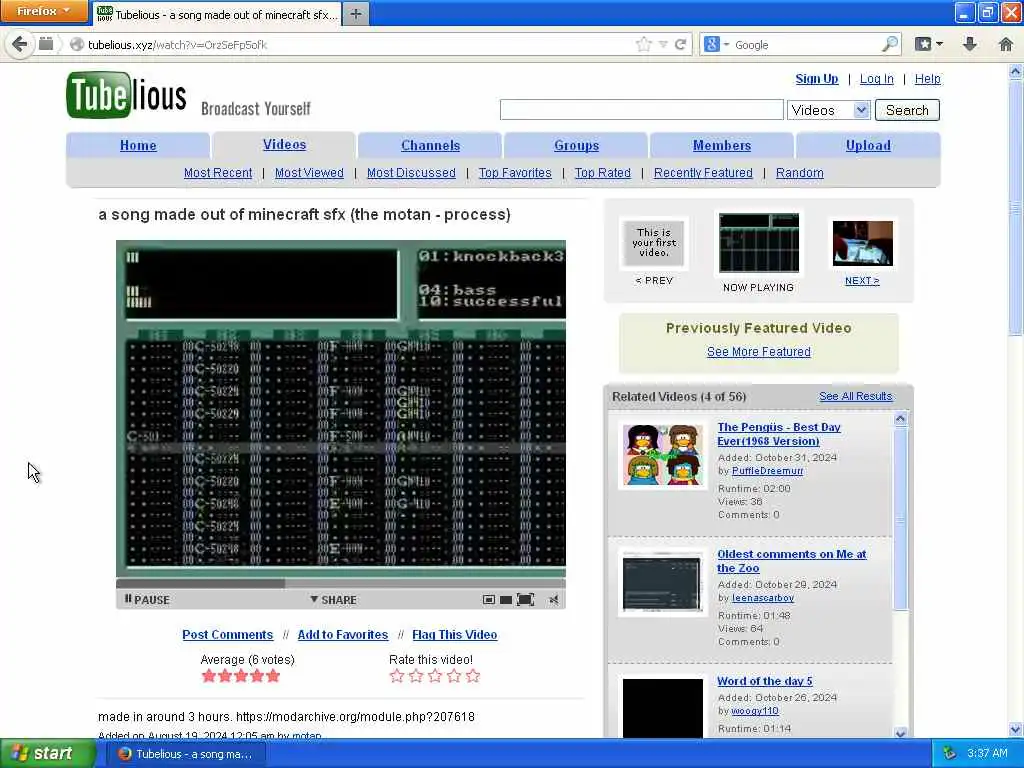This screenshot has width=1024, height=768.
Task: Open the Videos tab
Action: pyautogui.click(x=284, y=144)
